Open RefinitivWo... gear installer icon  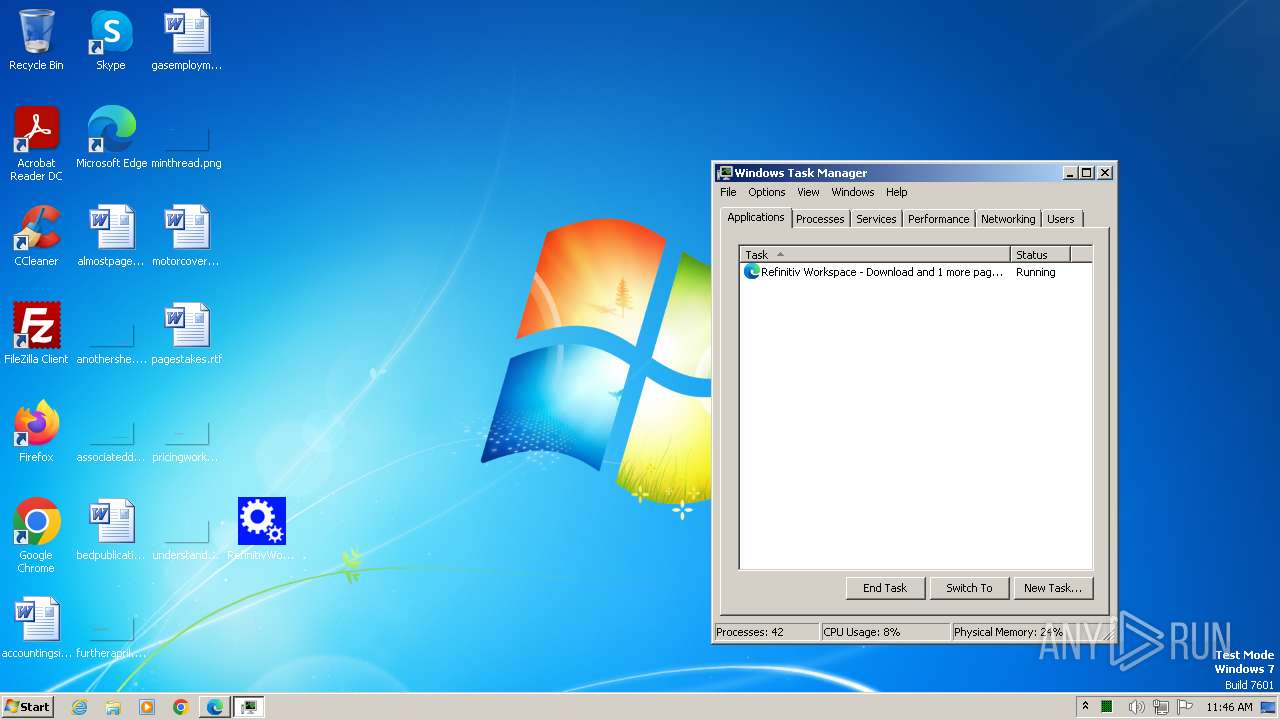[x=262, y=530]
